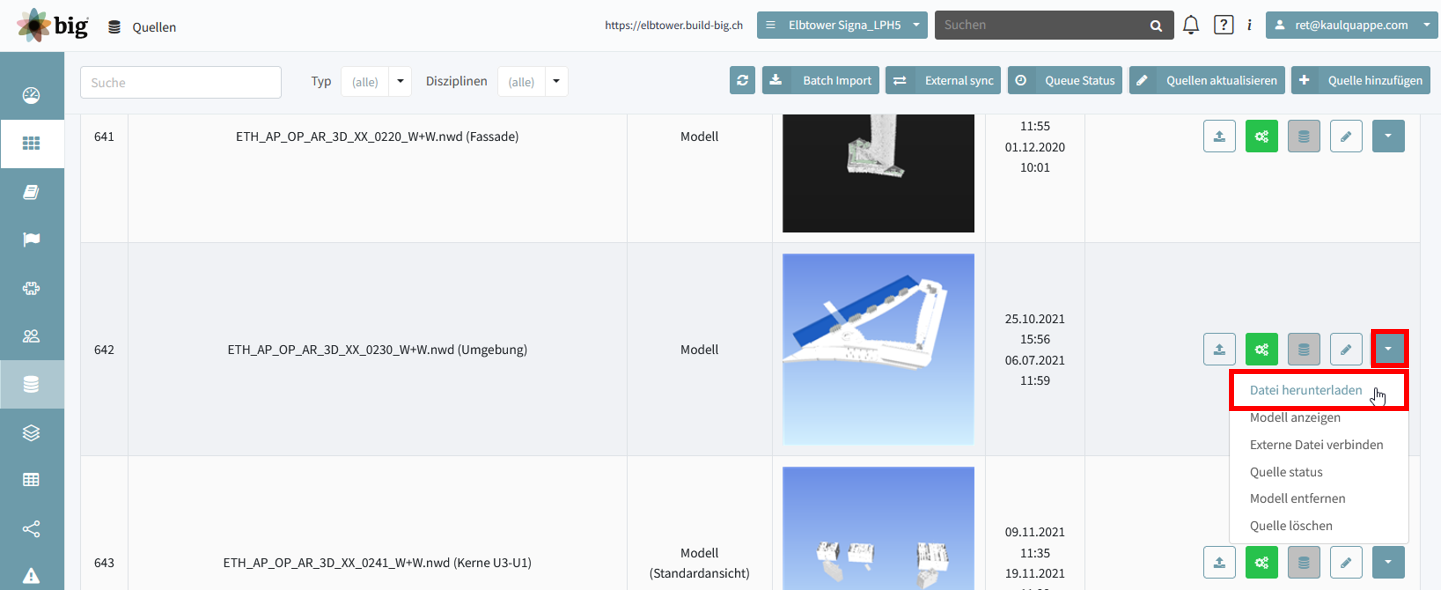Image resolution: width=1441 pixels, height=590 pixels.
Task: Click row number 643
Action: pyautogui.click(x=104, y=563)
